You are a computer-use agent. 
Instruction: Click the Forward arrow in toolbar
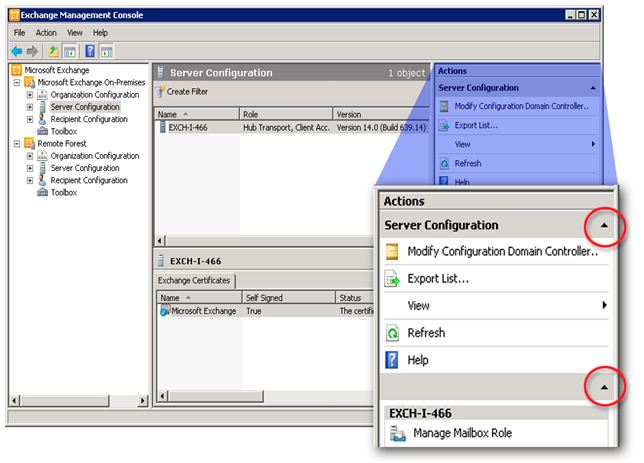[x=32, y=51]
